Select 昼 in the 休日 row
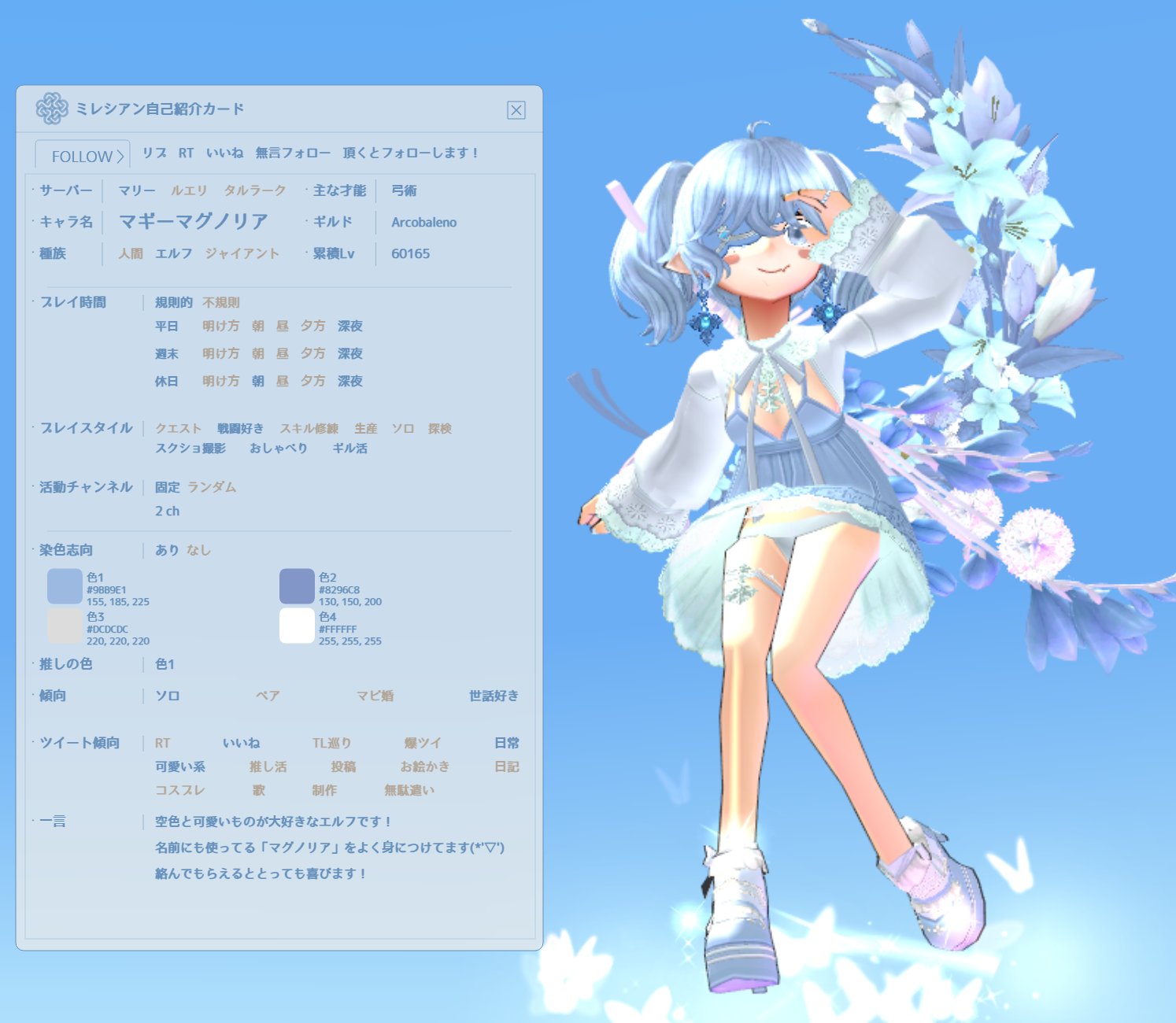This screenshot has width=1176, height=1023. coord(283,381)
